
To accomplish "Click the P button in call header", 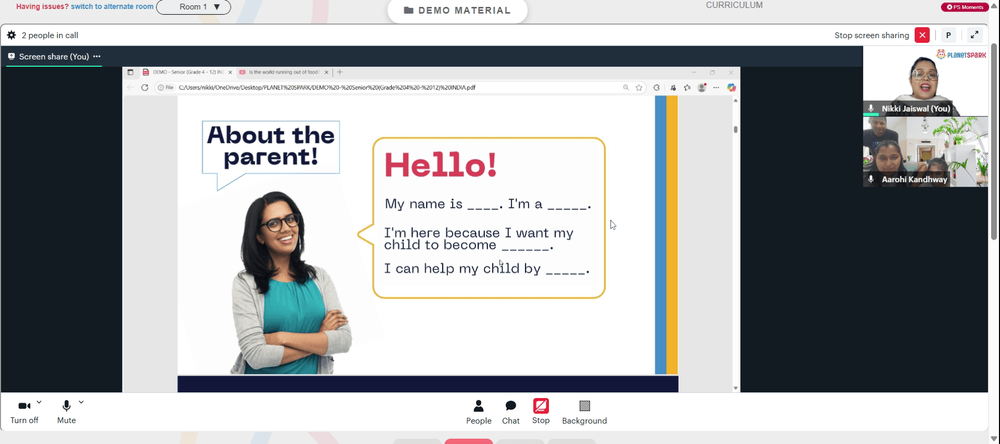I will coord(948,35).
